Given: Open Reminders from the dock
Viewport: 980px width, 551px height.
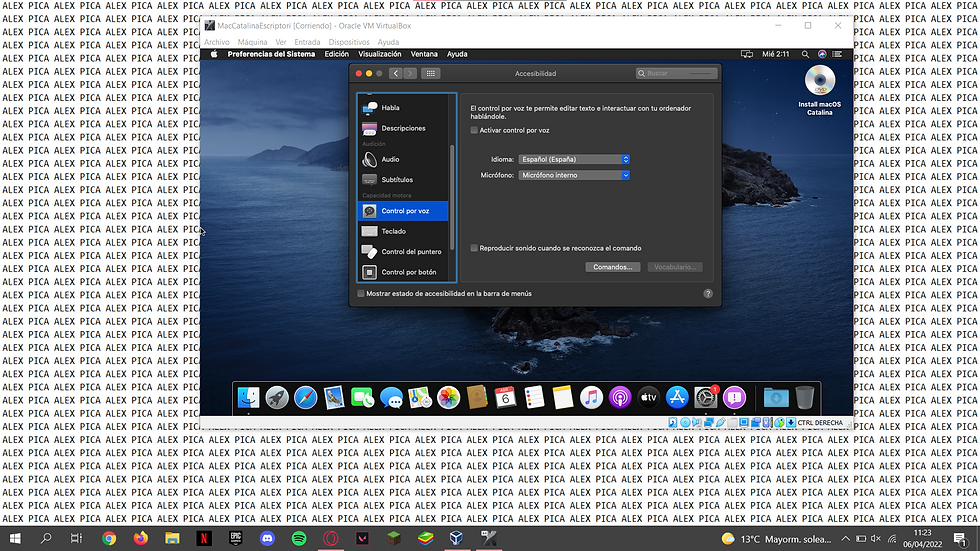Looking at the screenshot, I should coord(534,397).
